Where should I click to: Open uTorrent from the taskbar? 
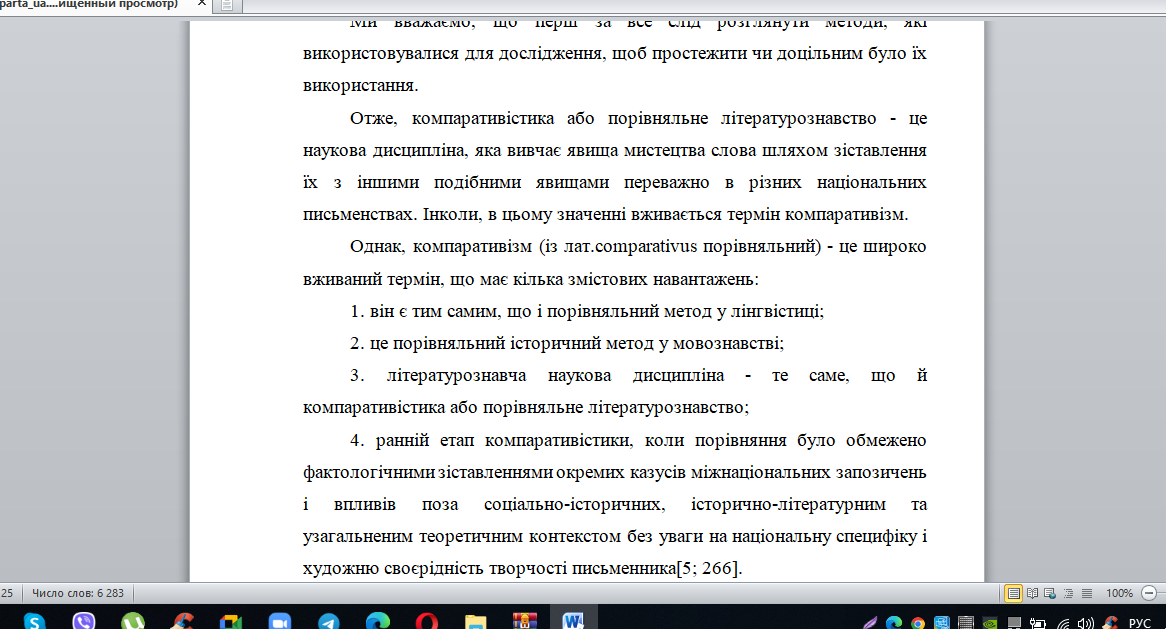[x=132, y=621]
